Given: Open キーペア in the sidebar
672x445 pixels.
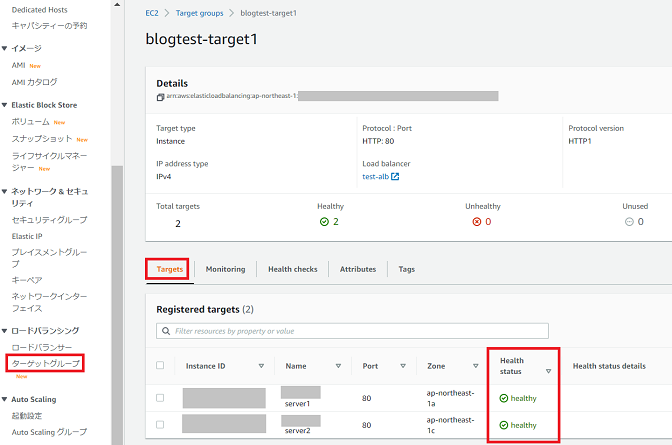Looking at the screenshot, I should point(27,280).
